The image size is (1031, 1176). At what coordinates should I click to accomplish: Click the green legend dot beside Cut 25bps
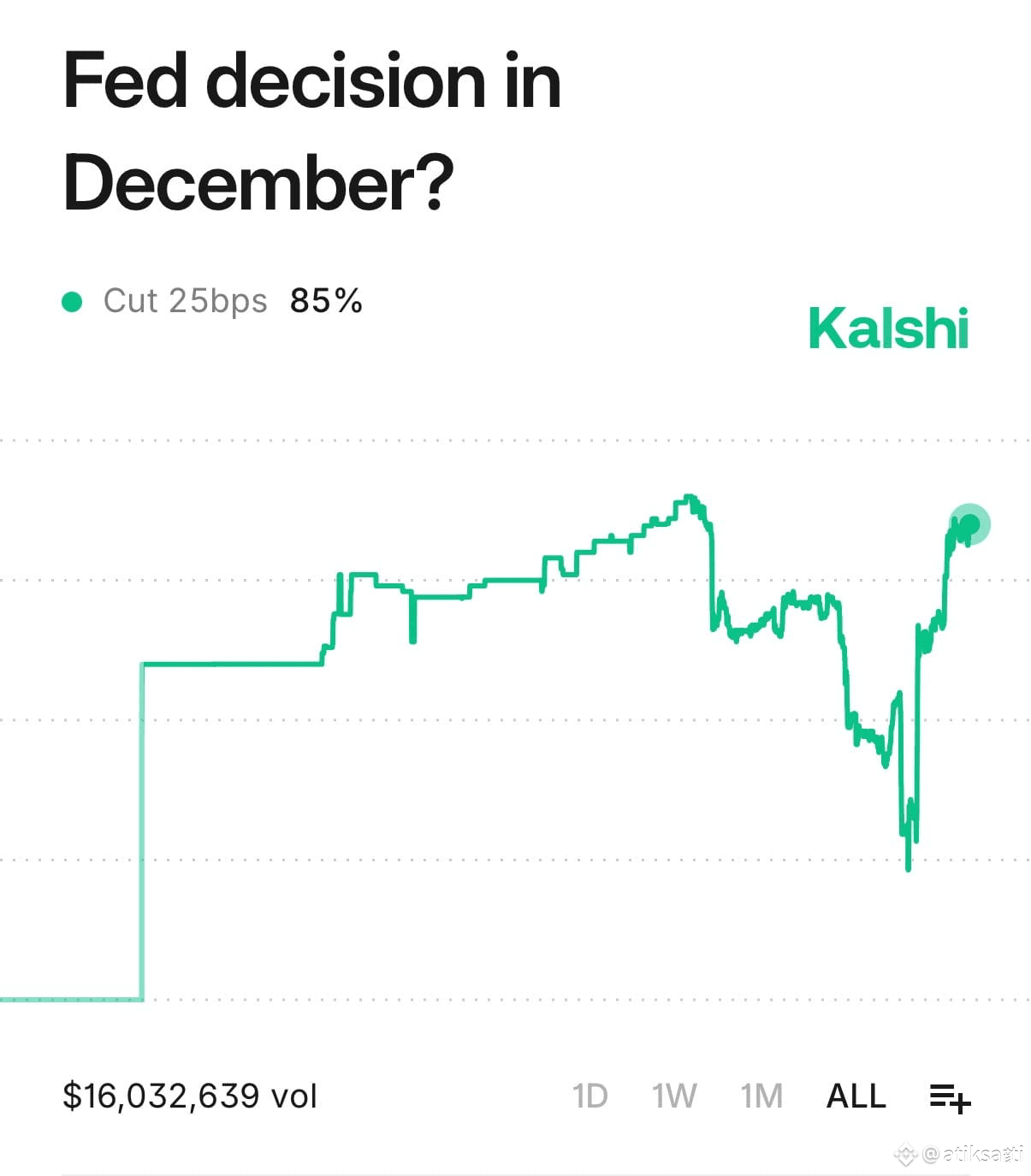pos(73,301)
